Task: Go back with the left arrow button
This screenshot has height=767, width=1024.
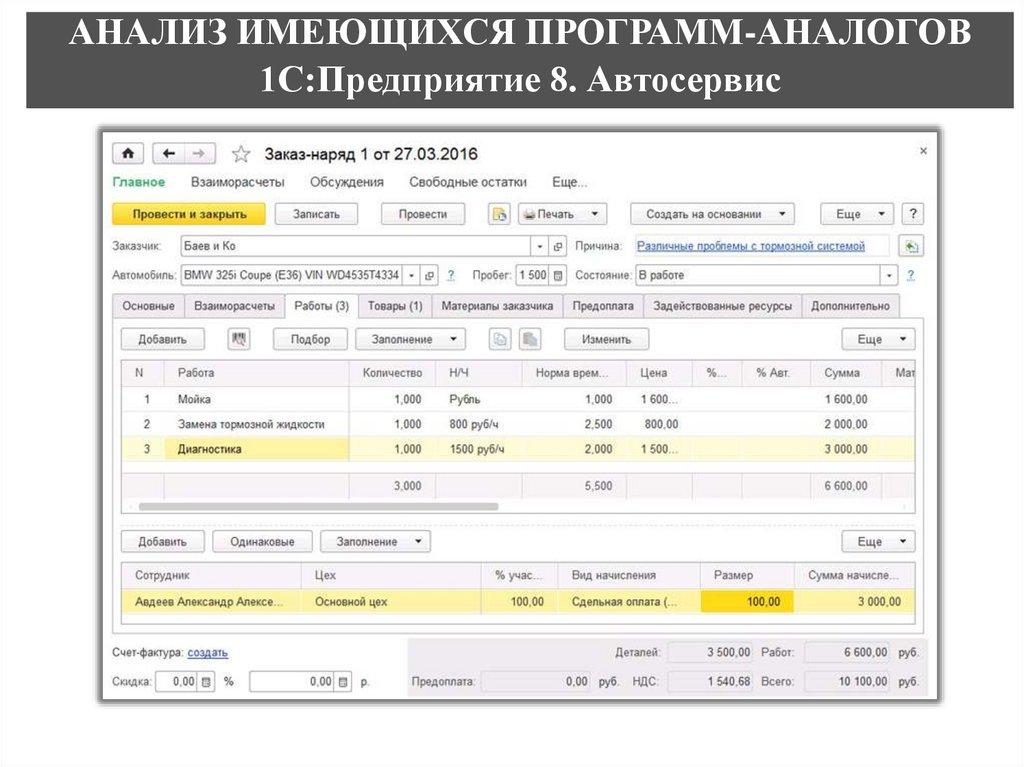Action: (x=169, y=153)
